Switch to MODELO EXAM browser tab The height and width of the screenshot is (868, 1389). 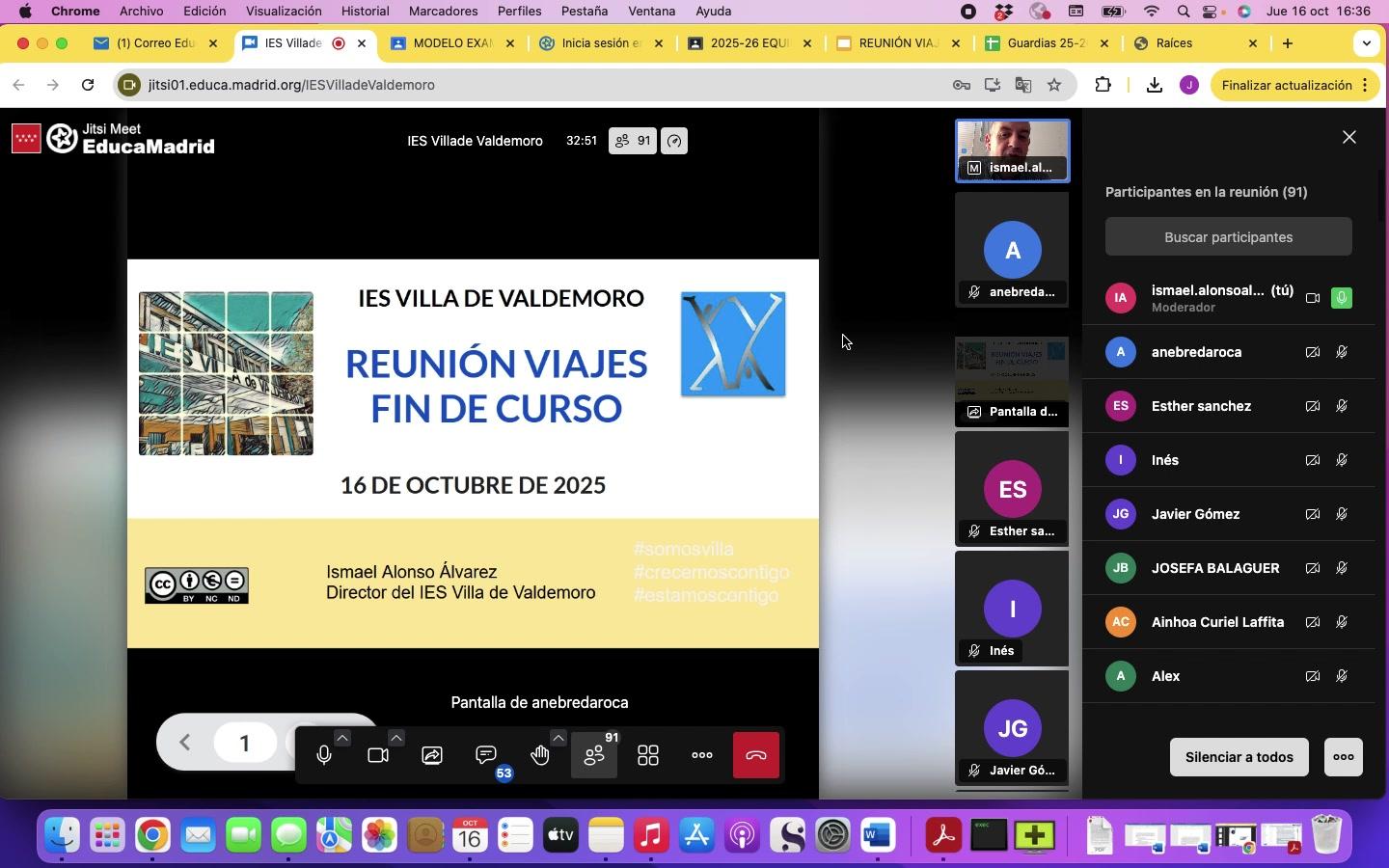click(453, 43)
